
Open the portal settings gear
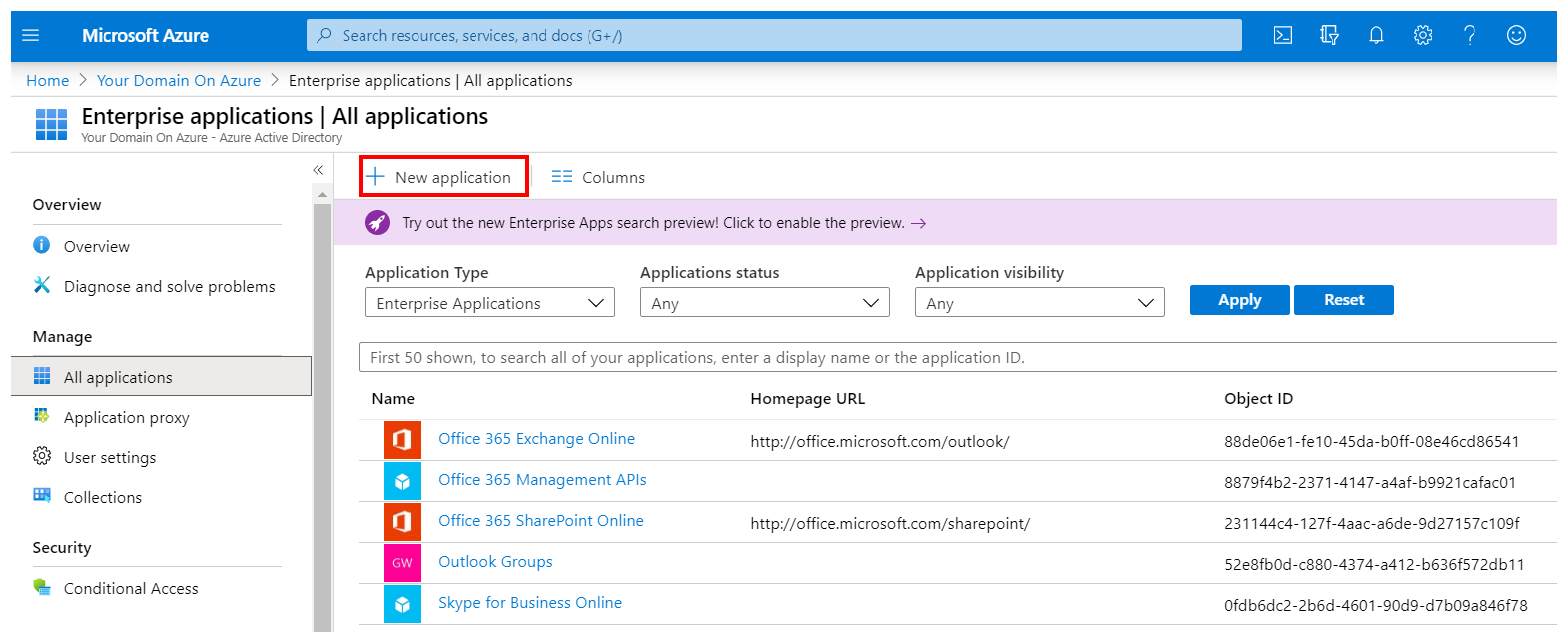click(1423, 35)
